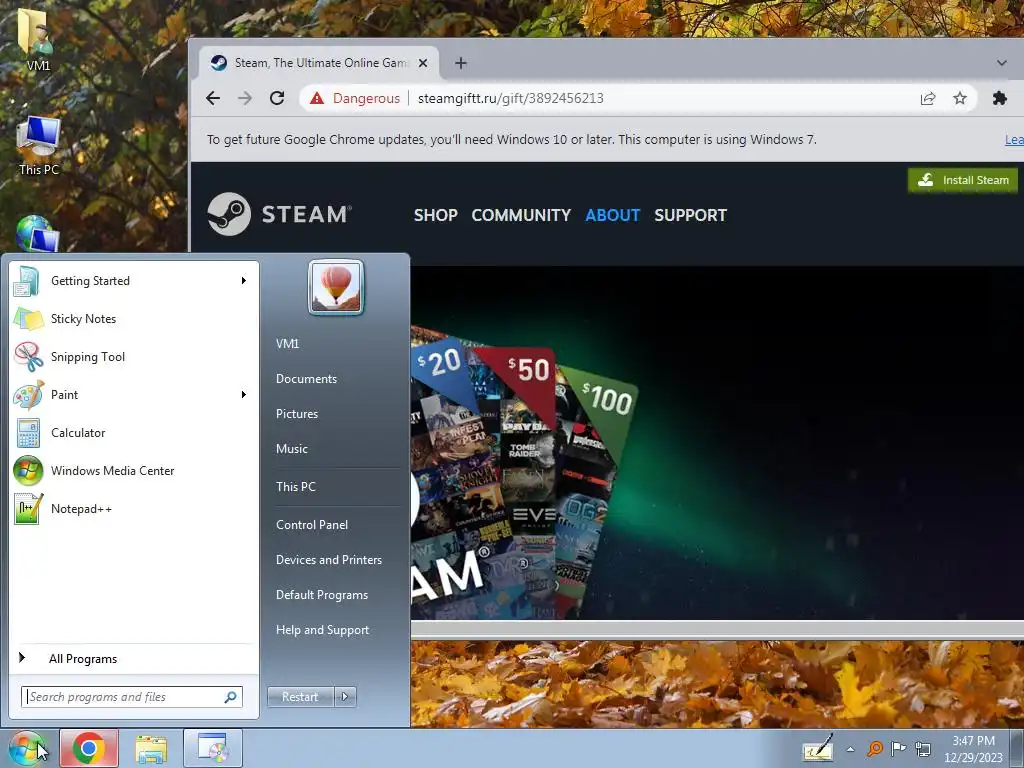Close the Steam tab
The image size is (1024, 768).
(423, 63)
